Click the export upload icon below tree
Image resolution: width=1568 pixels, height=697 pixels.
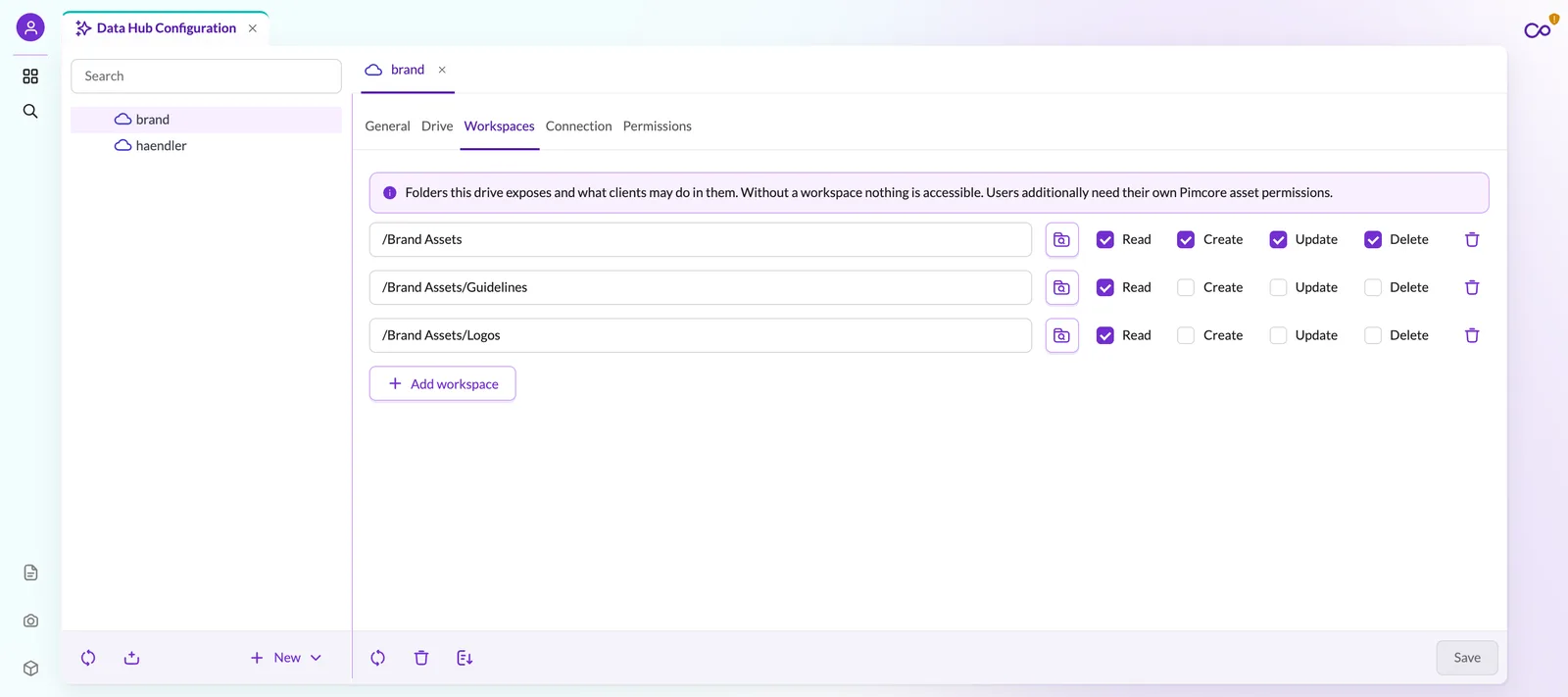(x=131, y=658)
